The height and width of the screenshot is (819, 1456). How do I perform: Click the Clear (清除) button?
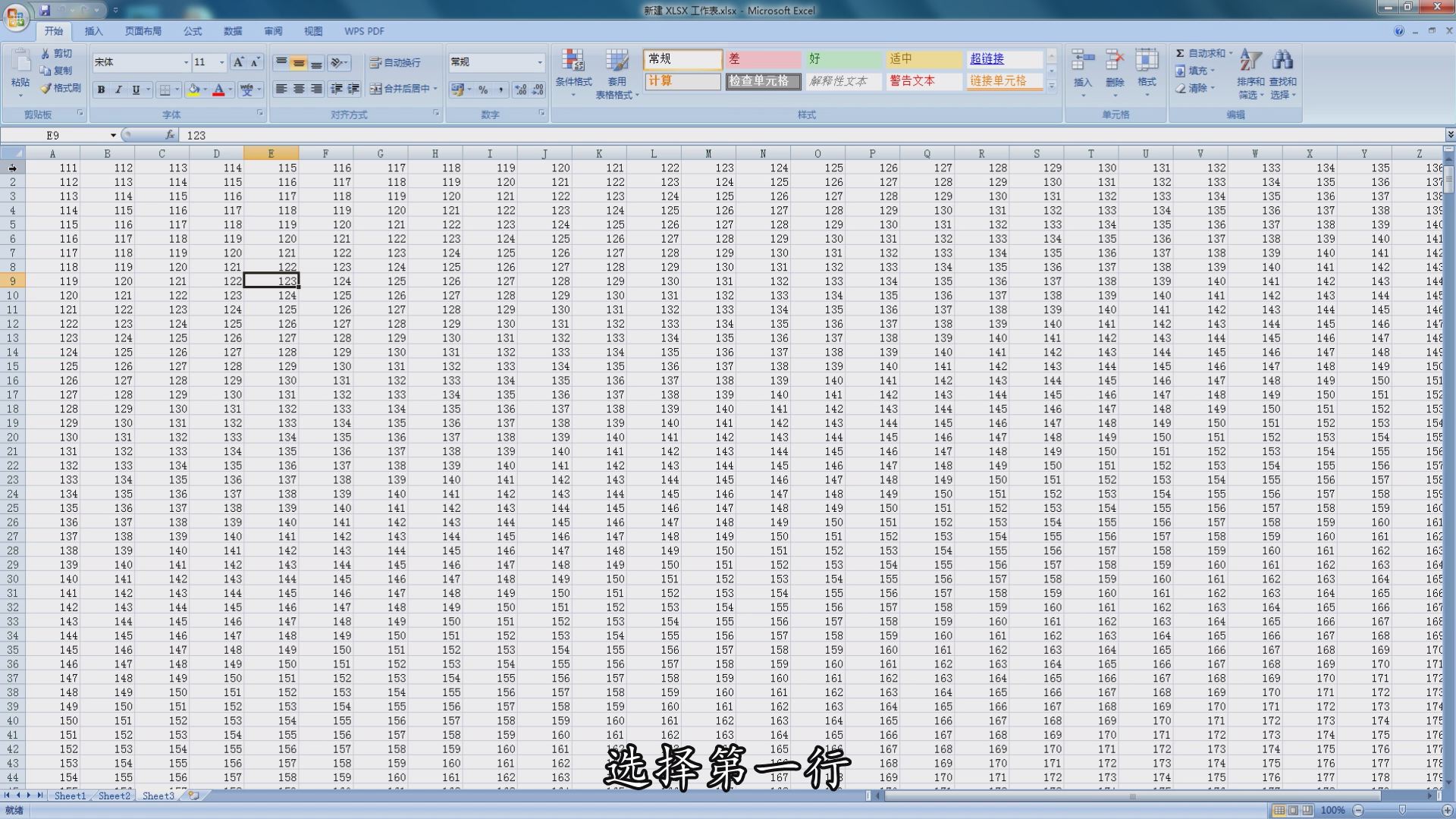(1194, 88)
